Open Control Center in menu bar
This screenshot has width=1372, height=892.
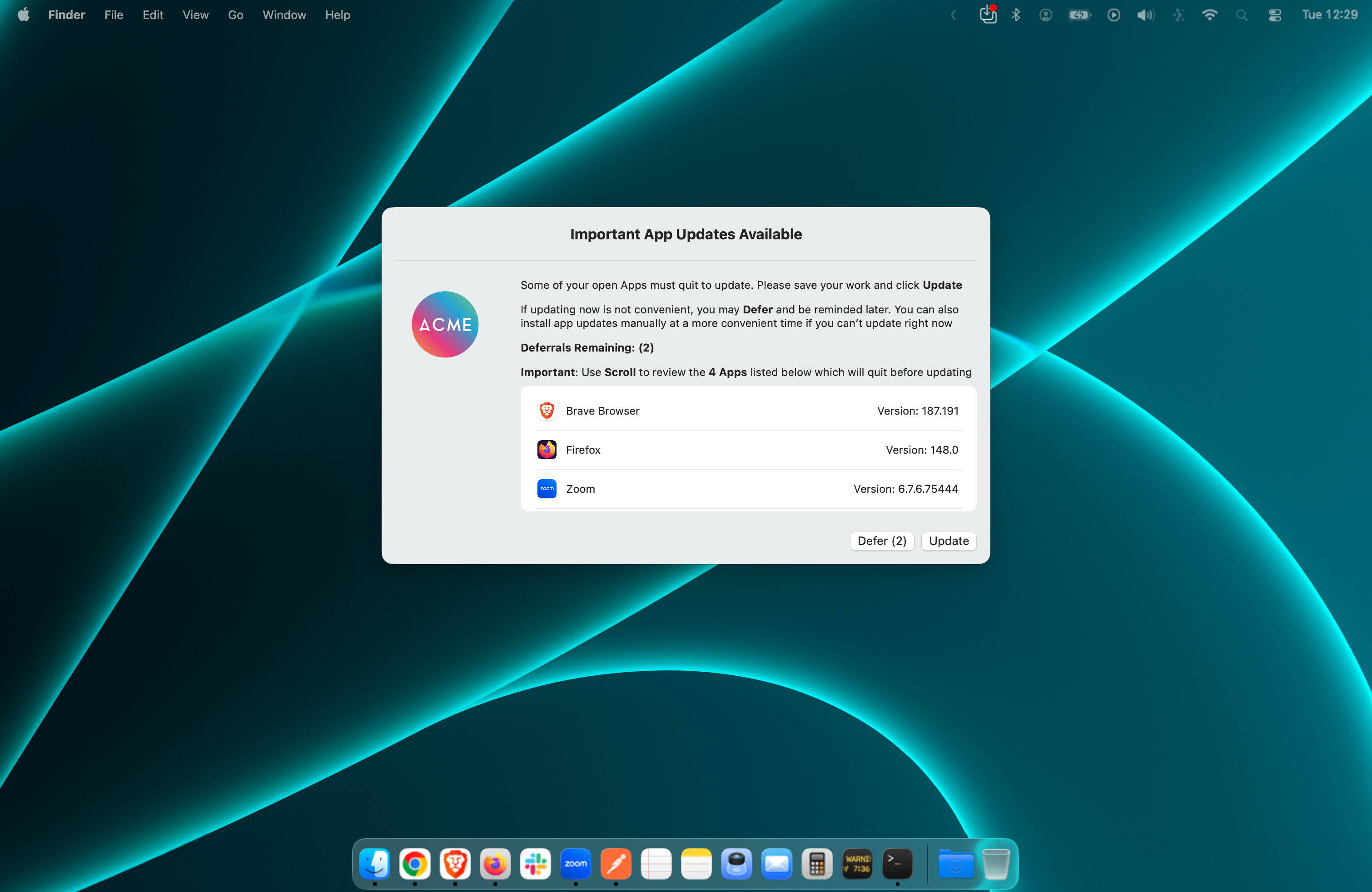[1275, 15]
